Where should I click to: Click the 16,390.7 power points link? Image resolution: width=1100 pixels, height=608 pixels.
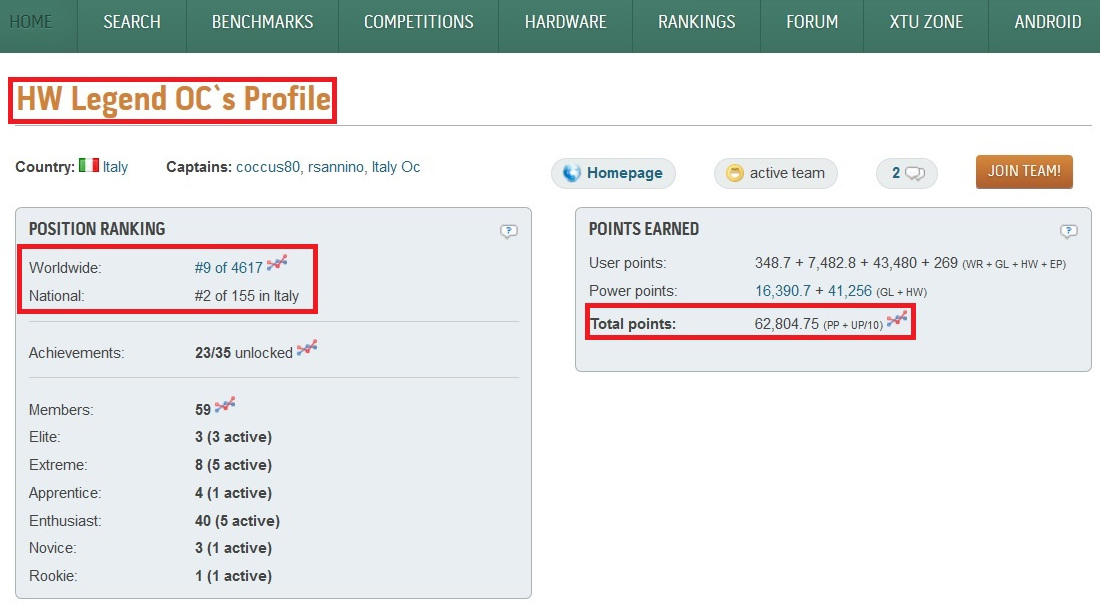[783, 291]
